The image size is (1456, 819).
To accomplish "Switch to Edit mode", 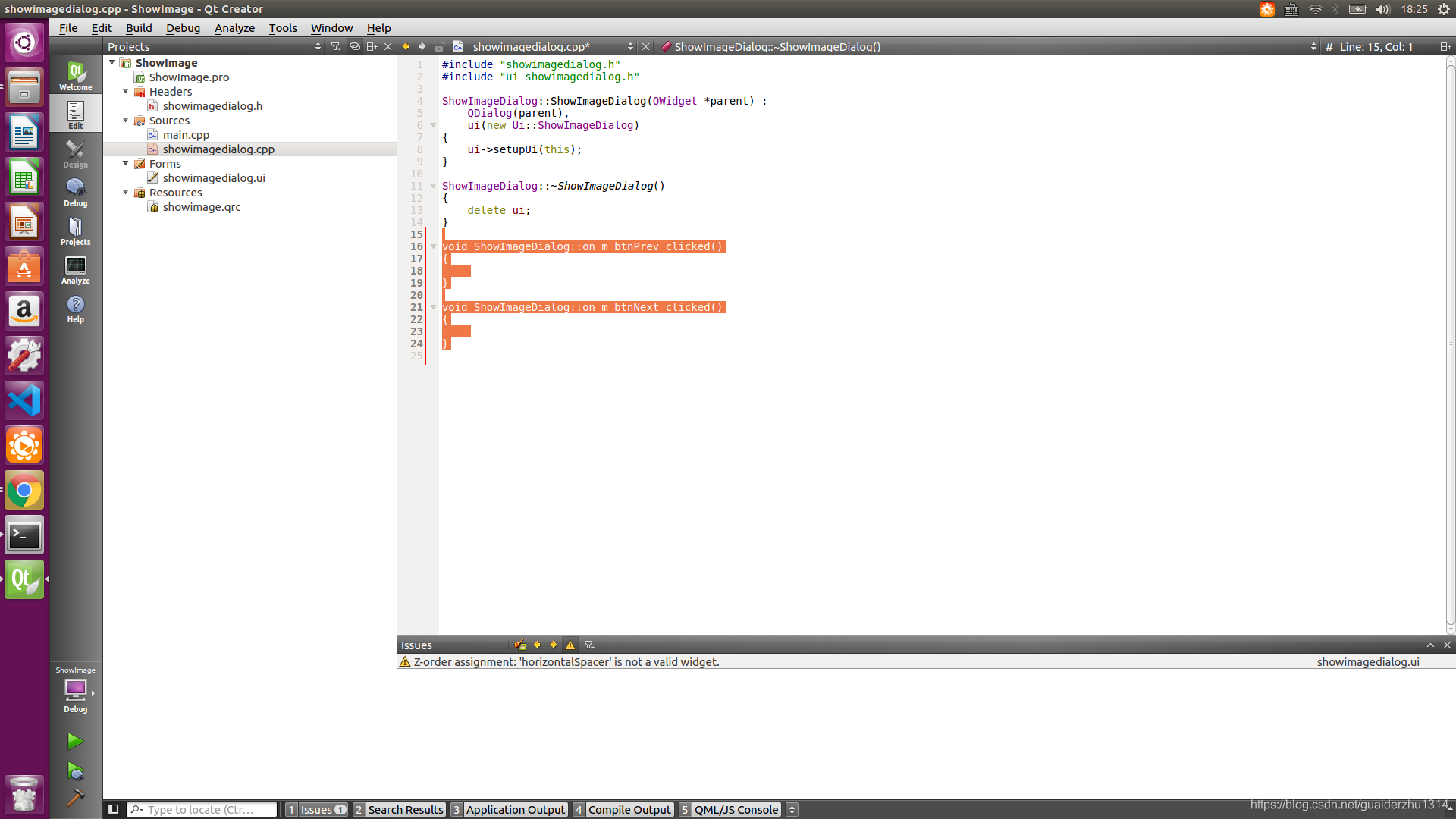I will tap(76, 115).
